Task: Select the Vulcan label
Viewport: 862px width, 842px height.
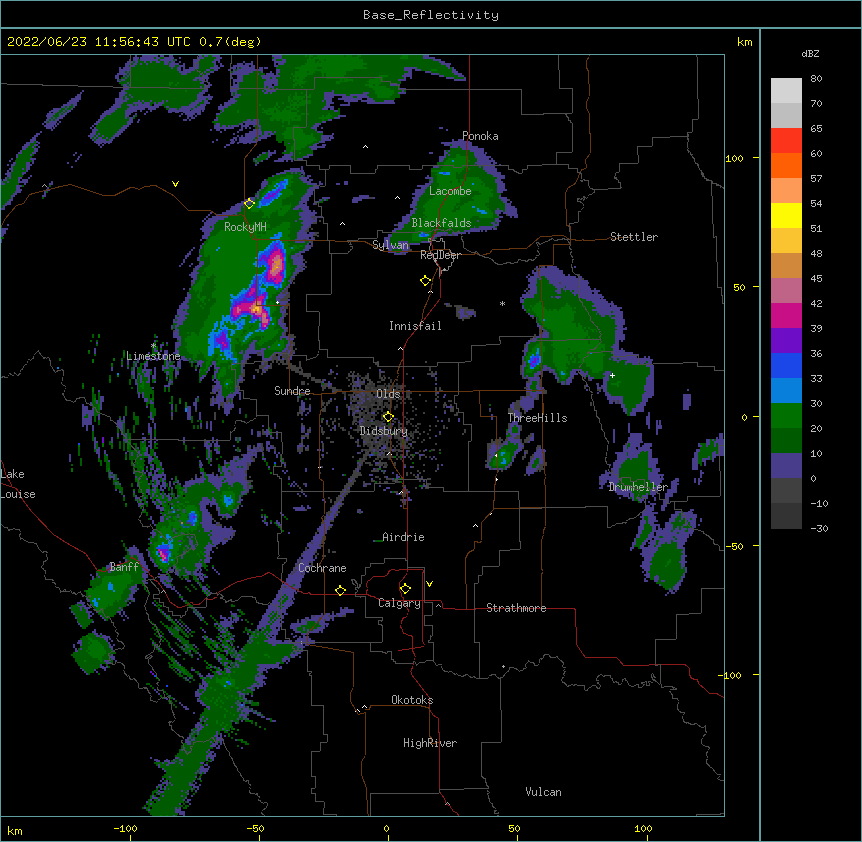Action: click(543, 792)
